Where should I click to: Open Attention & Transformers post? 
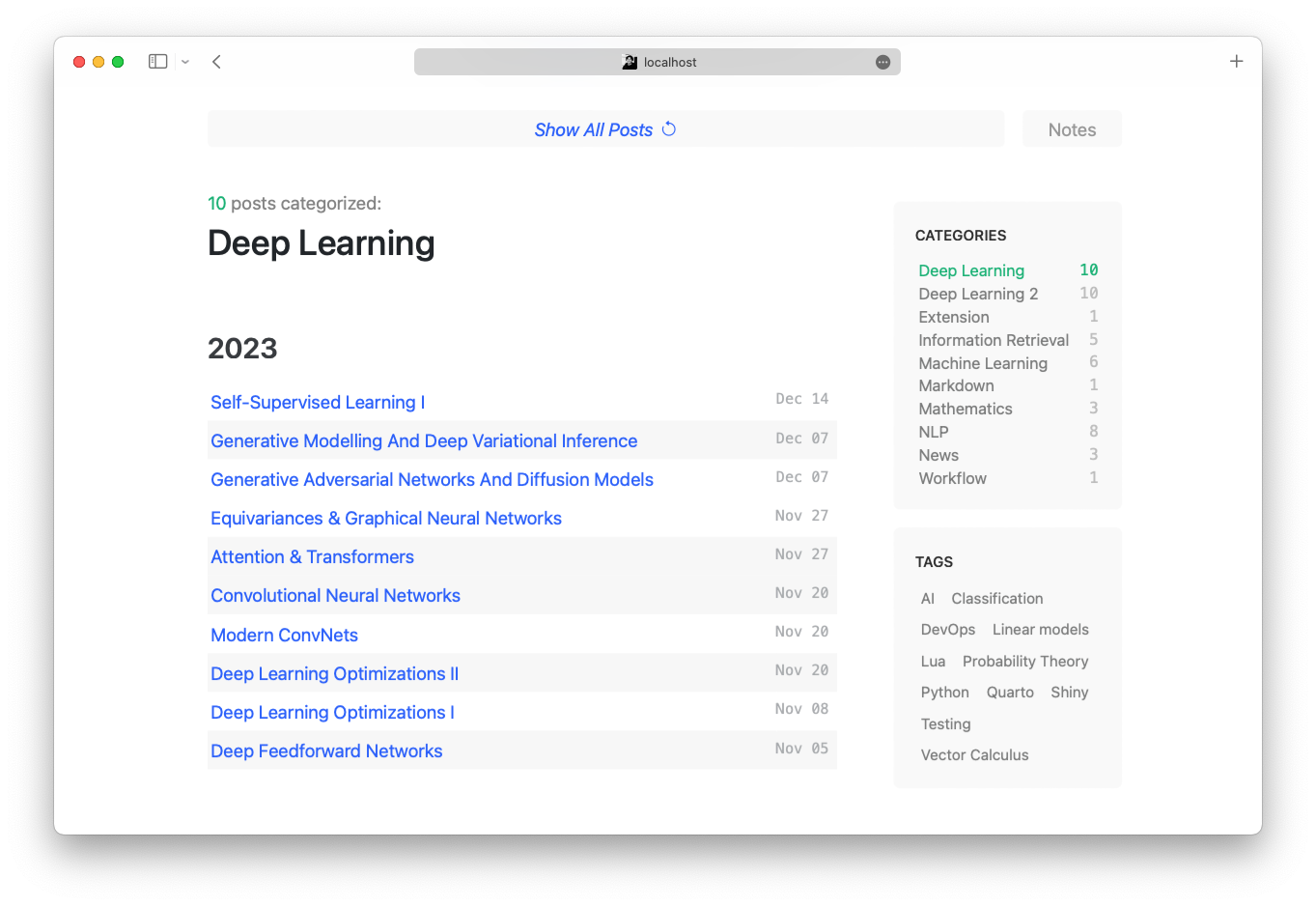pyautogui.click(x=312, y=557)
